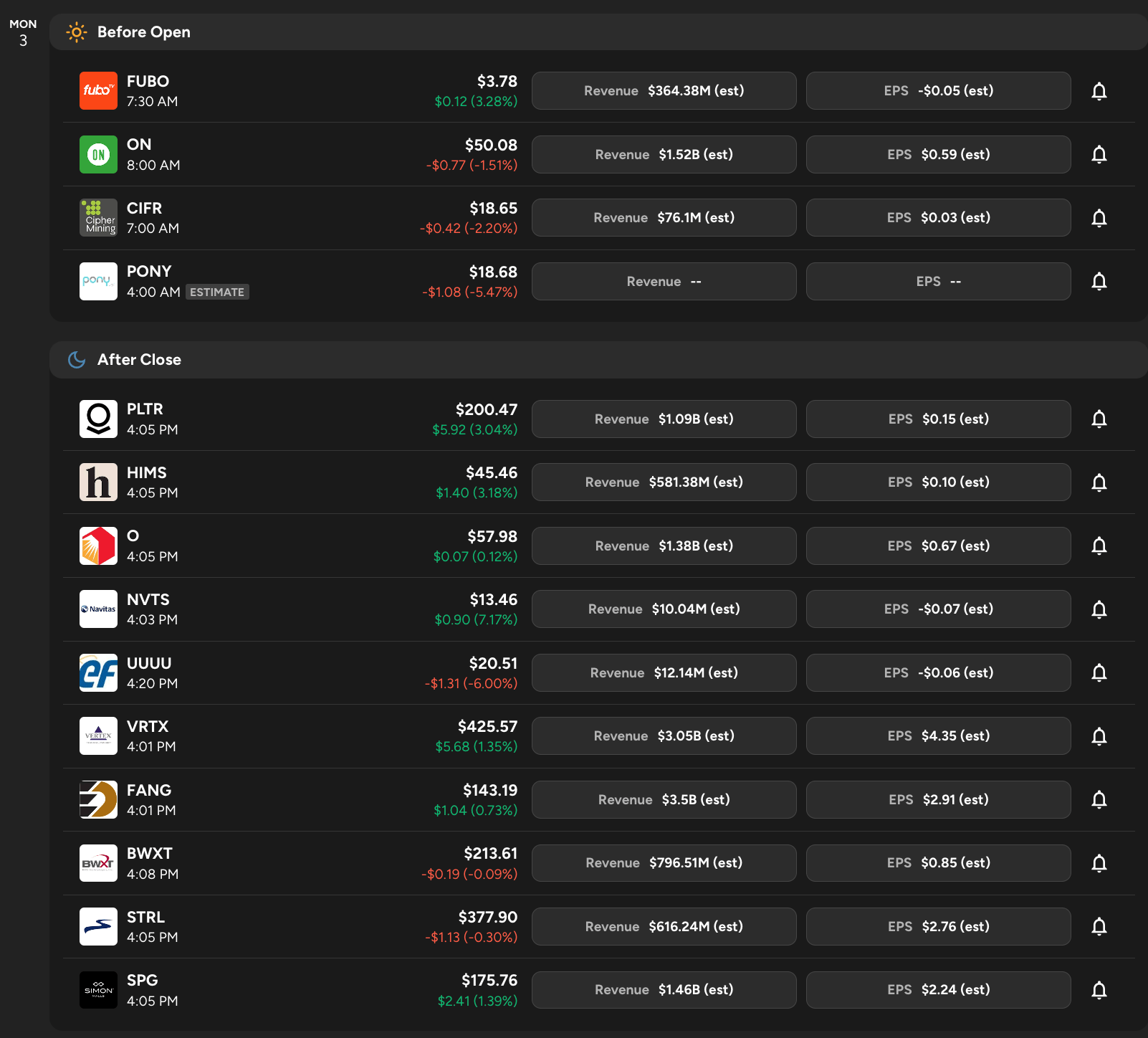Viewport: 1148px width, 1038px height.
Task: Click the UUUU ticker name
Action: pyautogui.click(x=149, y=663)
